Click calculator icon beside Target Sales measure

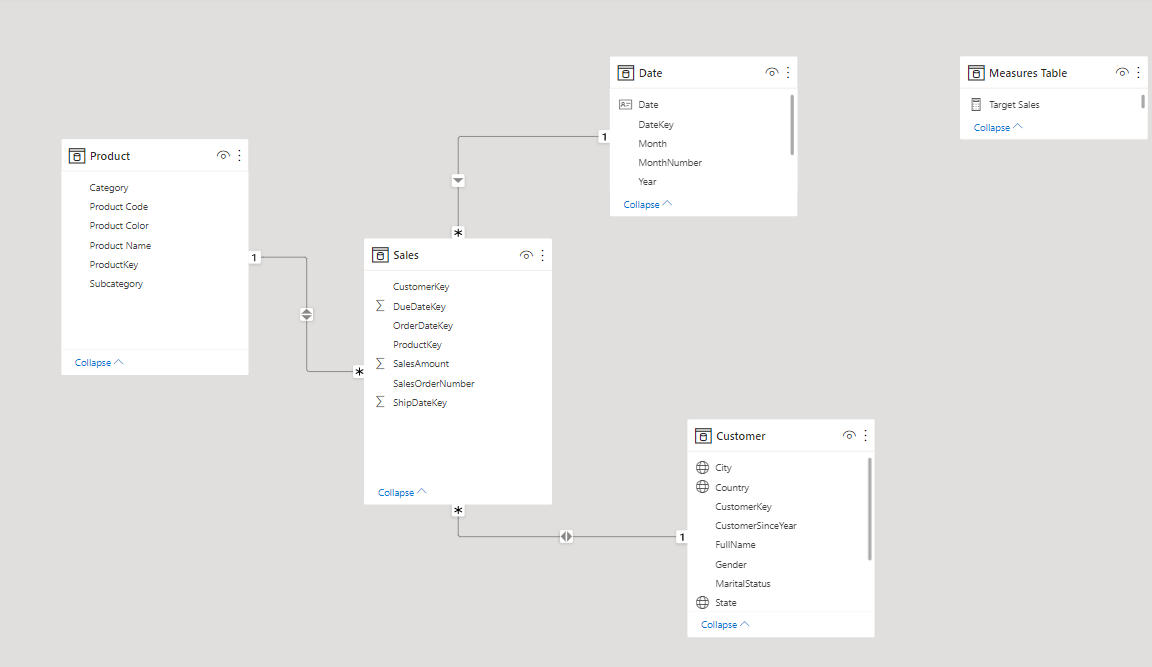976,104
